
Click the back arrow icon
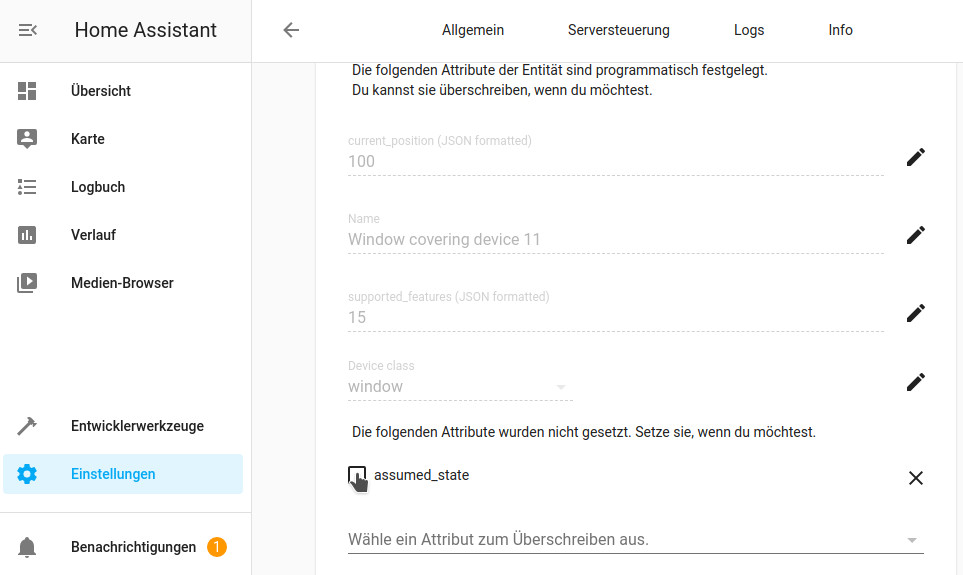(x=291, y=30)
